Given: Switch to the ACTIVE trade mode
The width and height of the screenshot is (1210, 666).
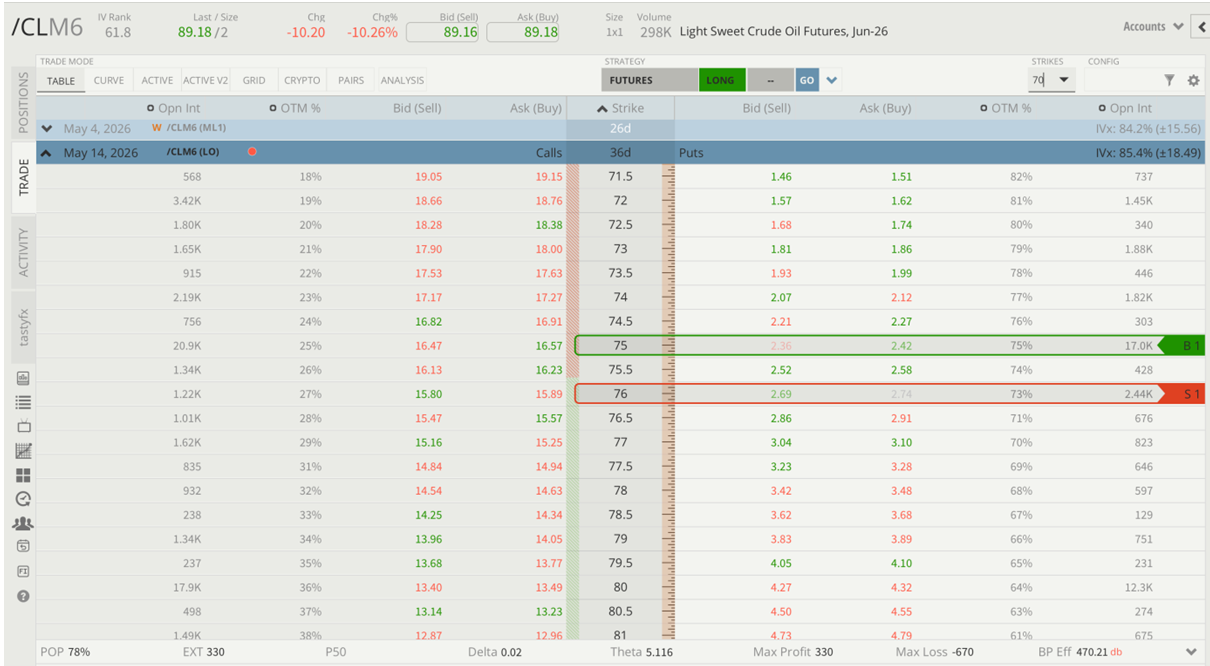Looking at the screenshot, I should click(x=157, y=80).
